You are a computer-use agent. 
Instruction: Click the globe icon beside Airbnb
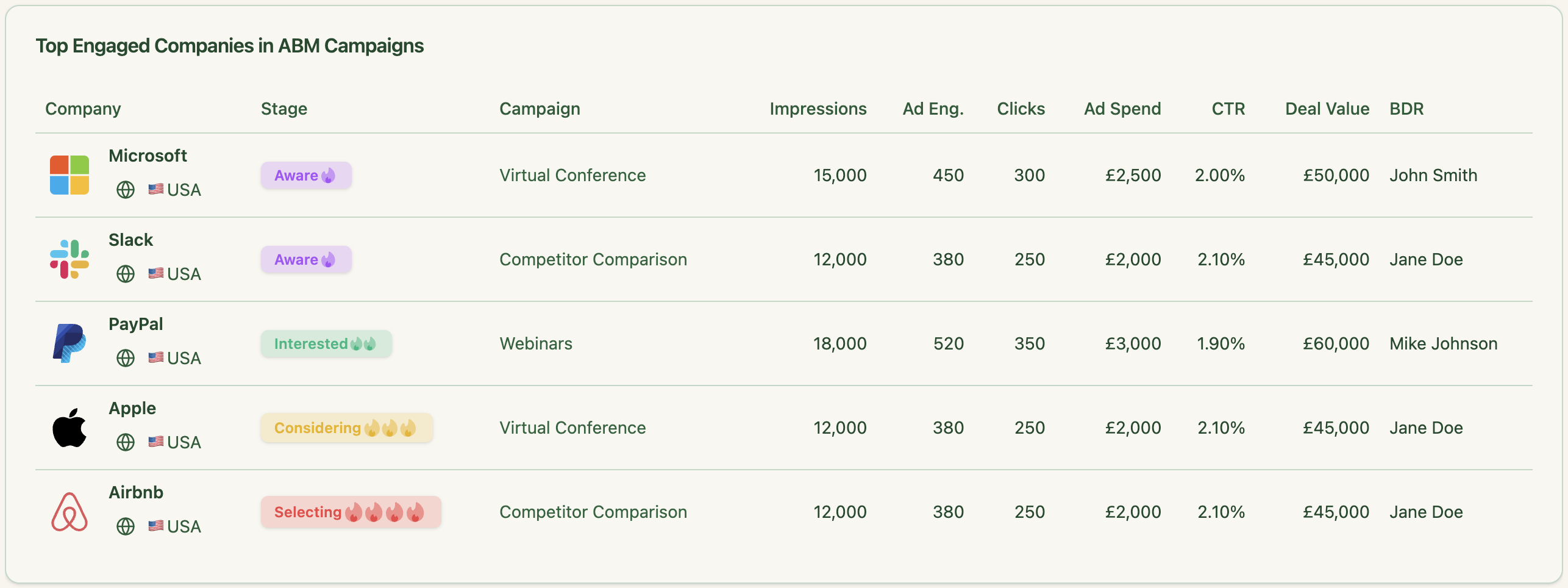[x=126, y=526]
